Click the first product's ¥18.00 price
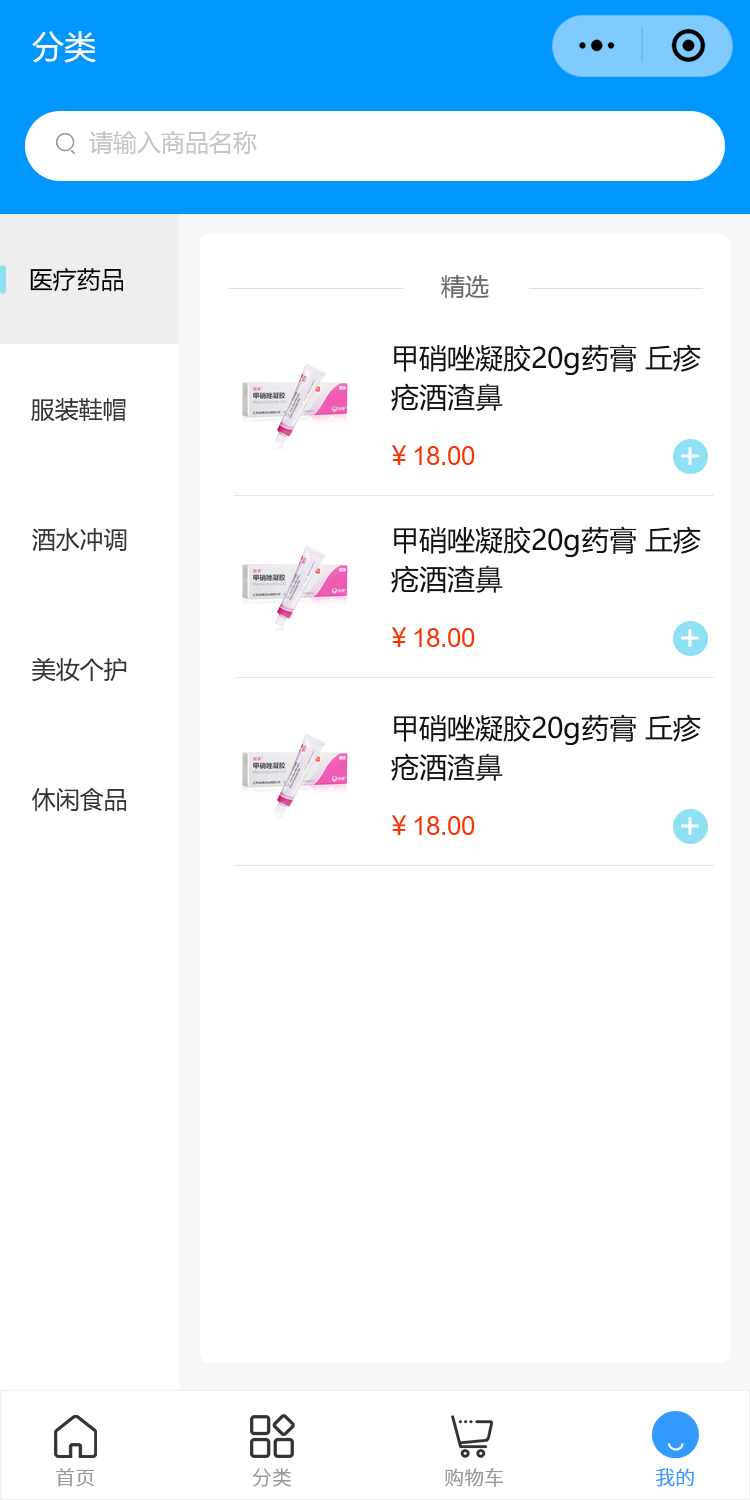The image size is (750, 1500). (x=433, y=456)
